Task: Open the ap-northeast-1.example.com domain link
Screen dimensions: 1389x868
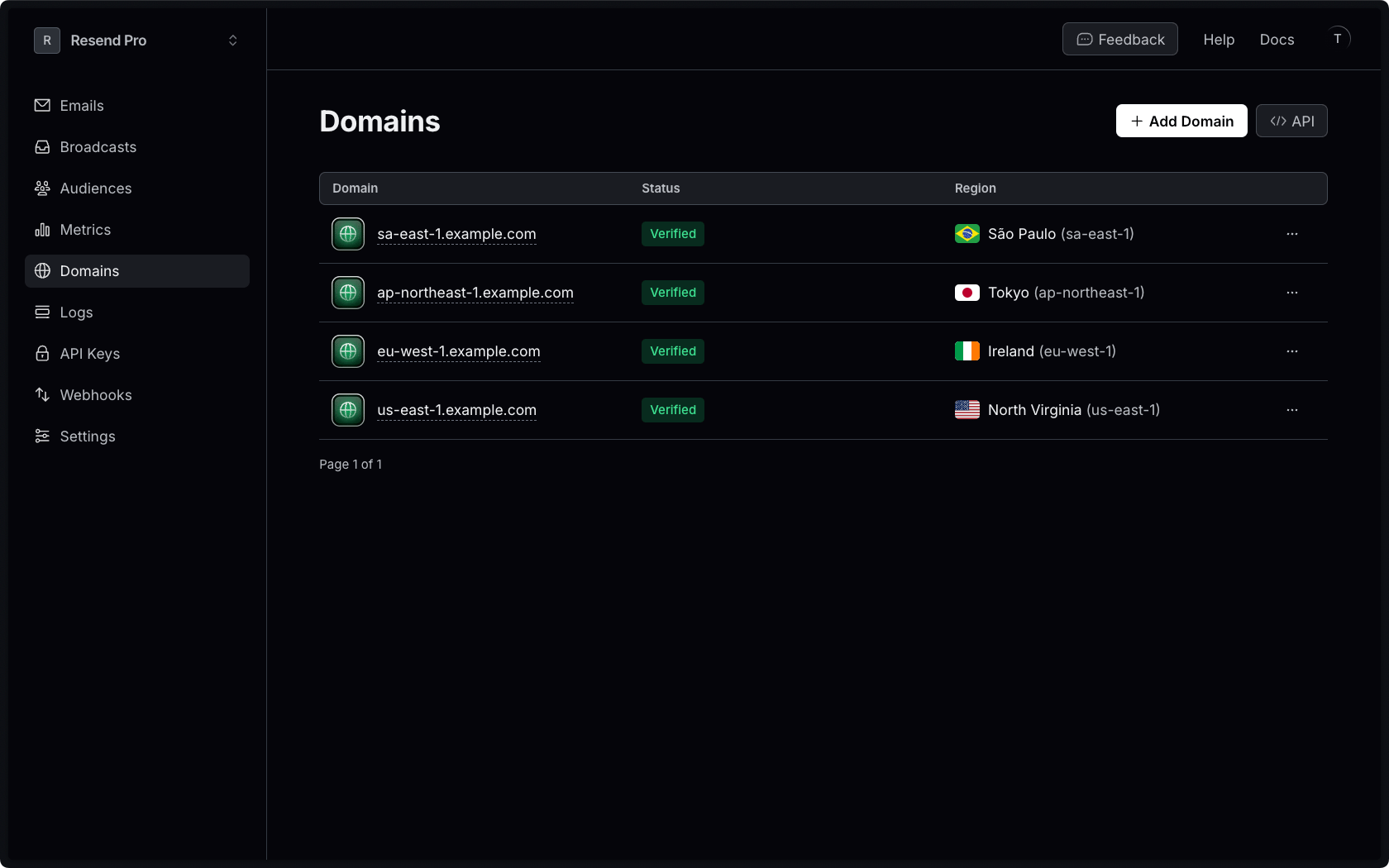Action: pos(475,293)
